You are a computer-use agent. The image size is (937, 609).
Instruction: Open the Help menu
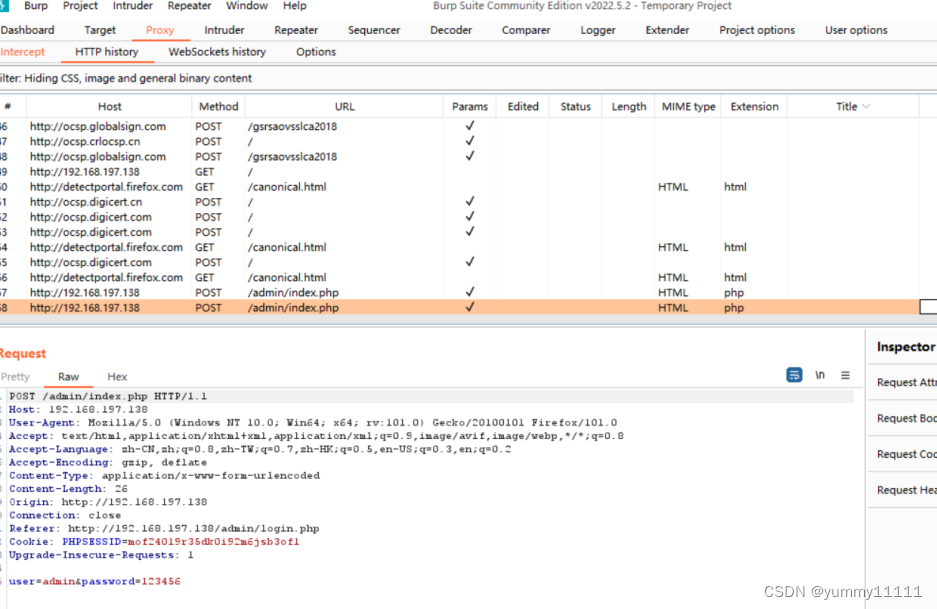pyautogui.click(x=295, y=6)
